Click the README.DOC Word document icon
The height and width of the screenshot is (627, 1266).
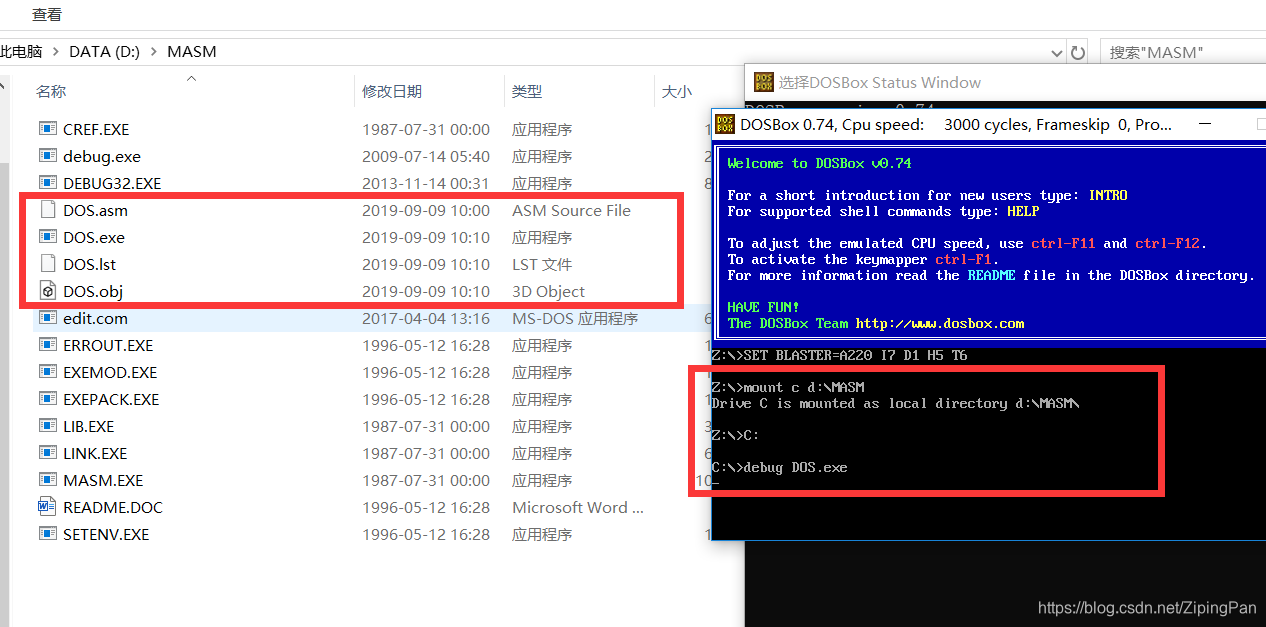coord(47,507)
